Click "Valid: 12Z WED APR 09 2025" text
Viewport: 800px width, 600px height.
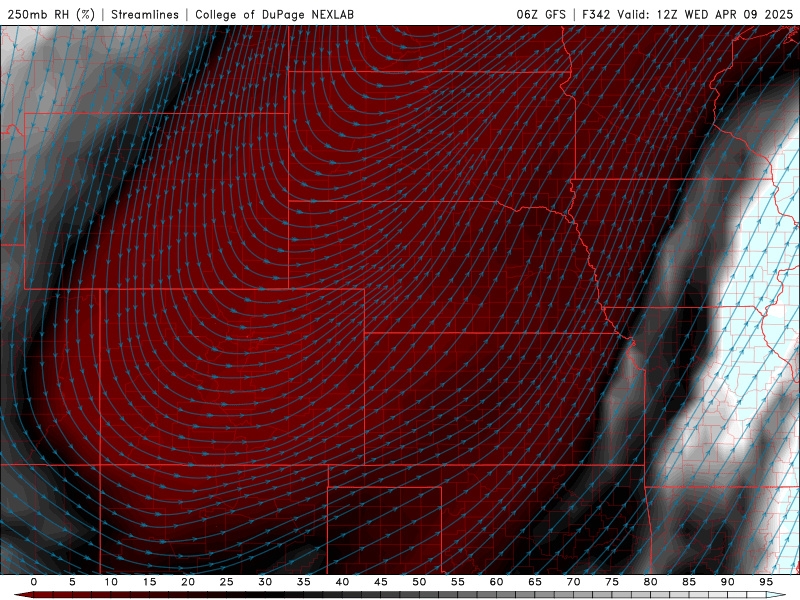point(705,14)
